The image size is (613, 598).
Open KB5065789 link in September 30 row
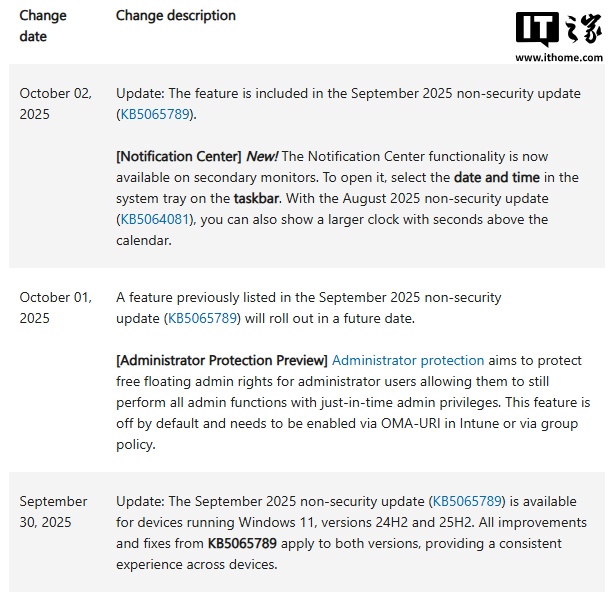pos(466,501)
